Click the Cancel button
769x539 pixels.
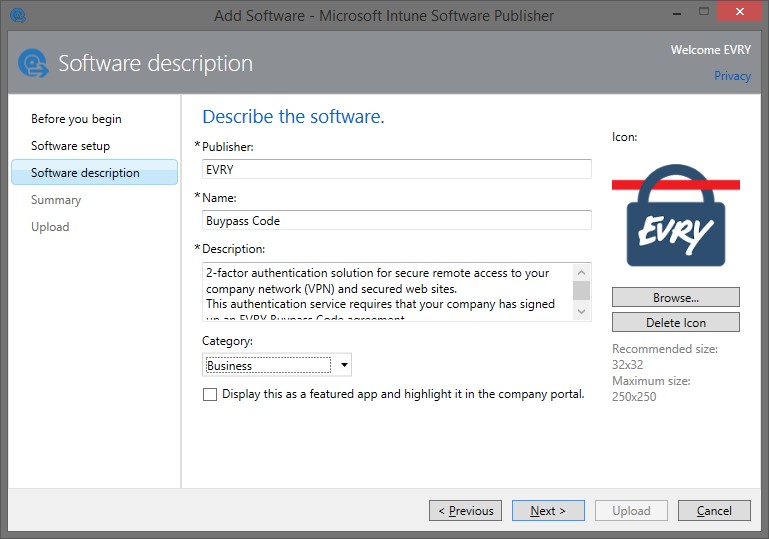point(714,511)
